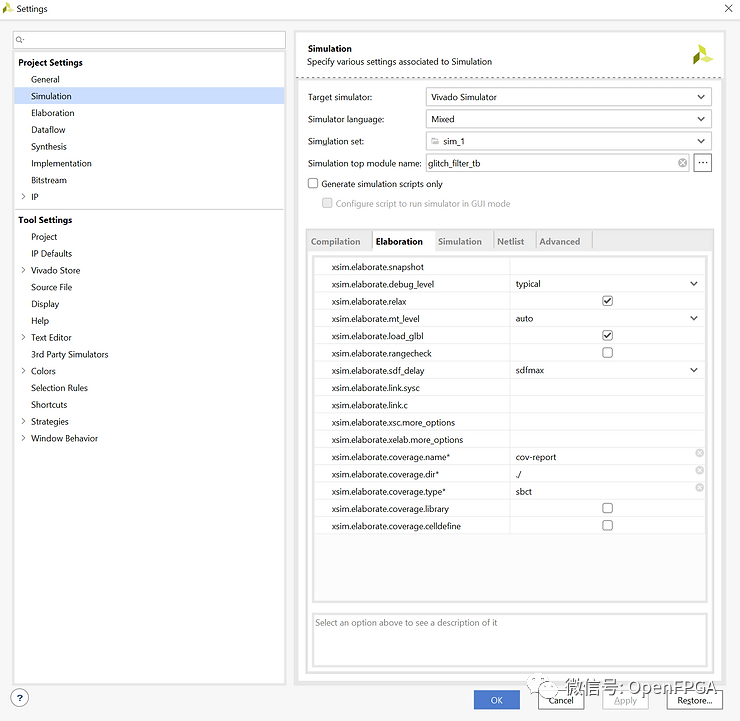Click the OK button
The height and width of the screenshot is (721, 740).
(497, 700)
